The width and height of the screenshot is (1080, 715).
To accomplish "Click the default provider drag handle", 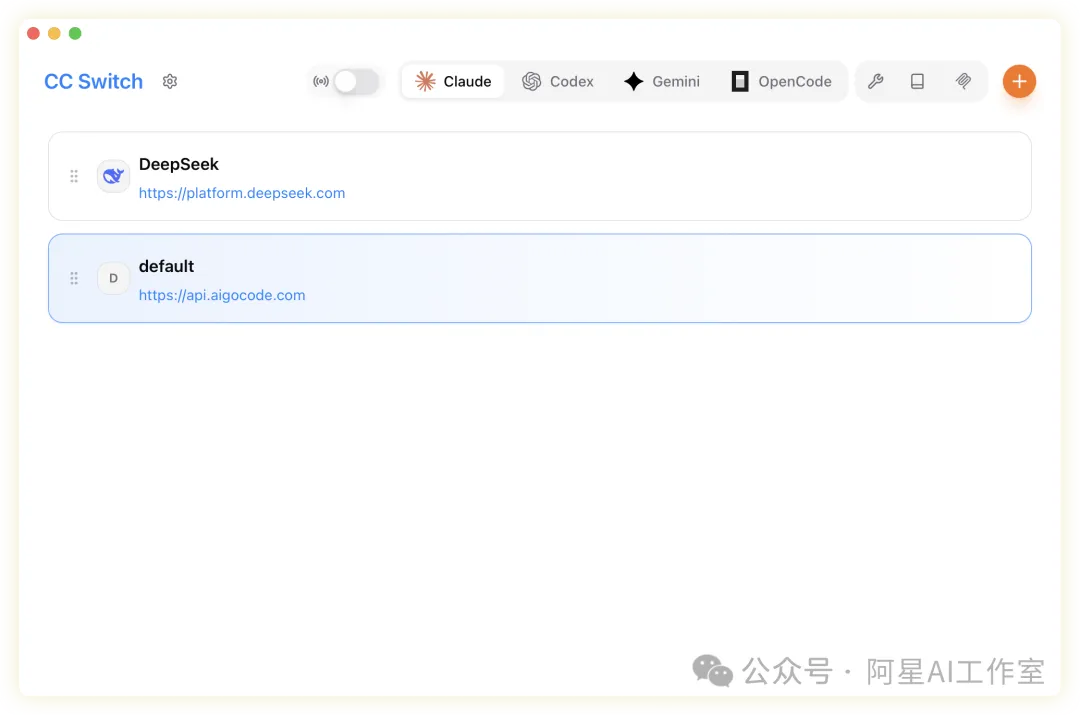I will click(74, 278).
